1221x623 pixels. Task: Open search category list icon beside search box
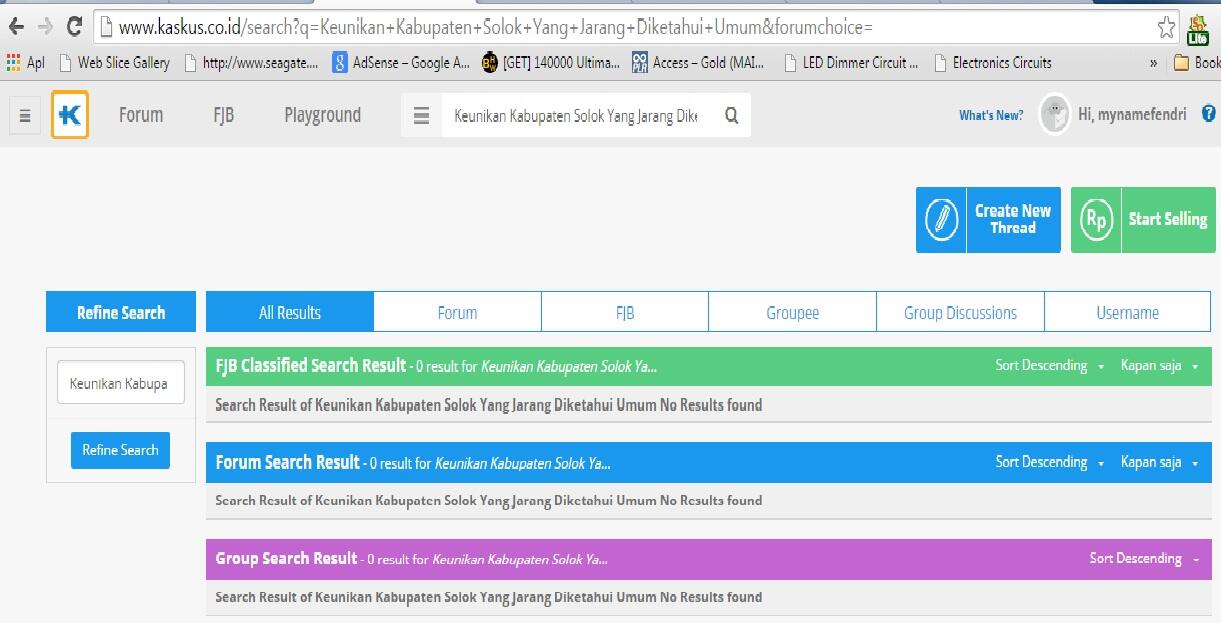tap(422, 116)
